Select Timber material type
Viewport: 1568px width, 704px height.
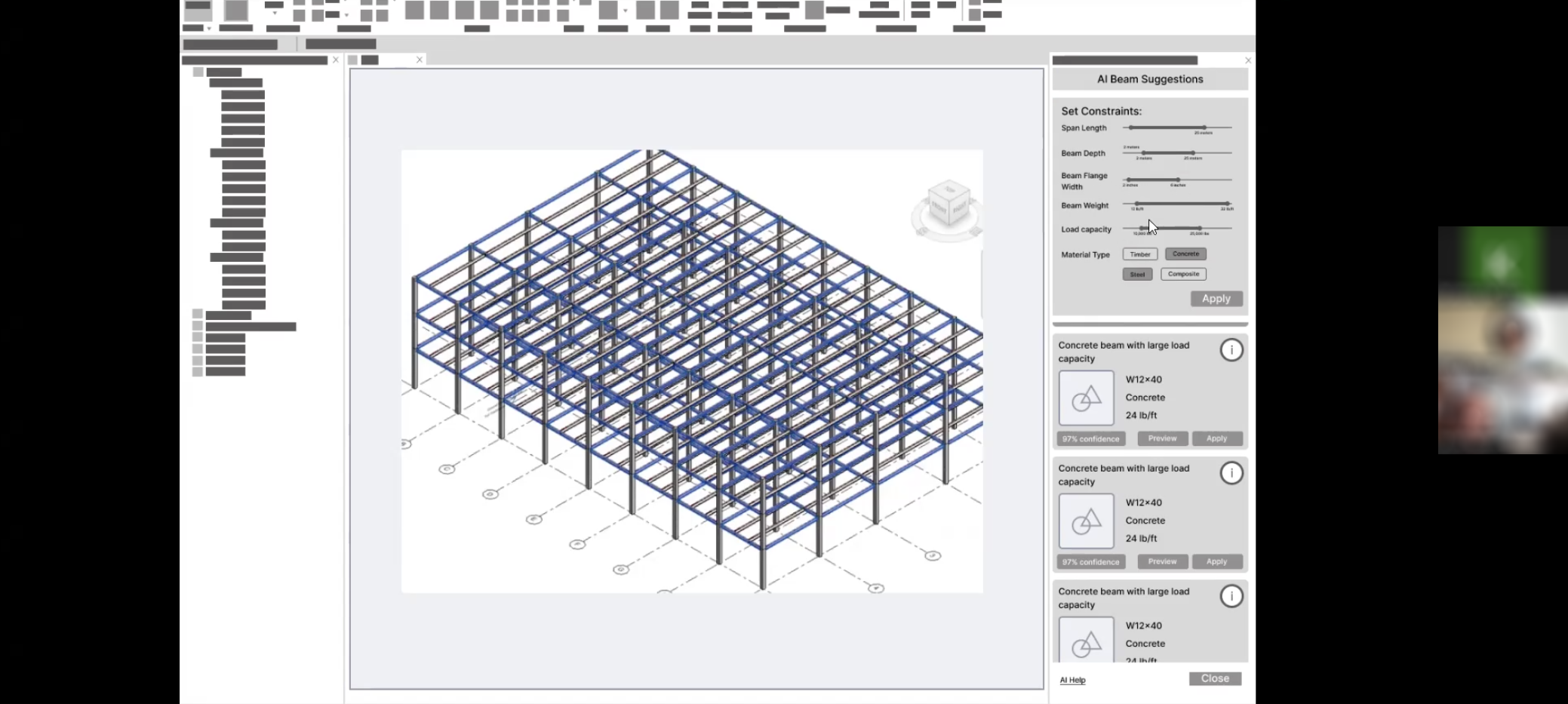tap(1139, 254)
